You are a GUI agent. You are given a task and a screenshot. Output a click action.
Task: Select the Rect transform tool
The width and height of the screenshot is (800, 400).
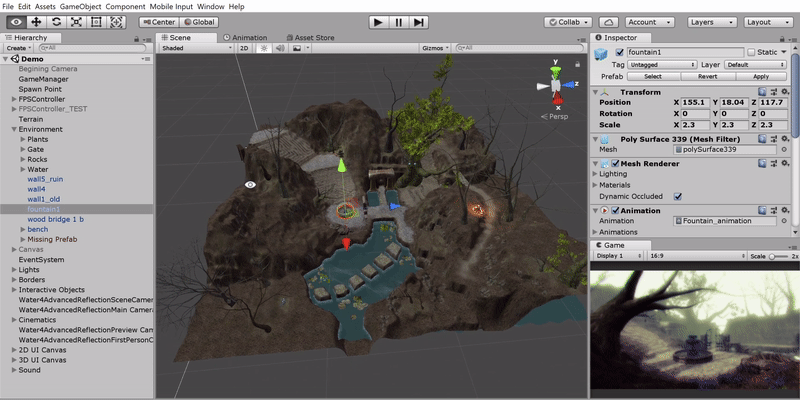tap(96, 22)
